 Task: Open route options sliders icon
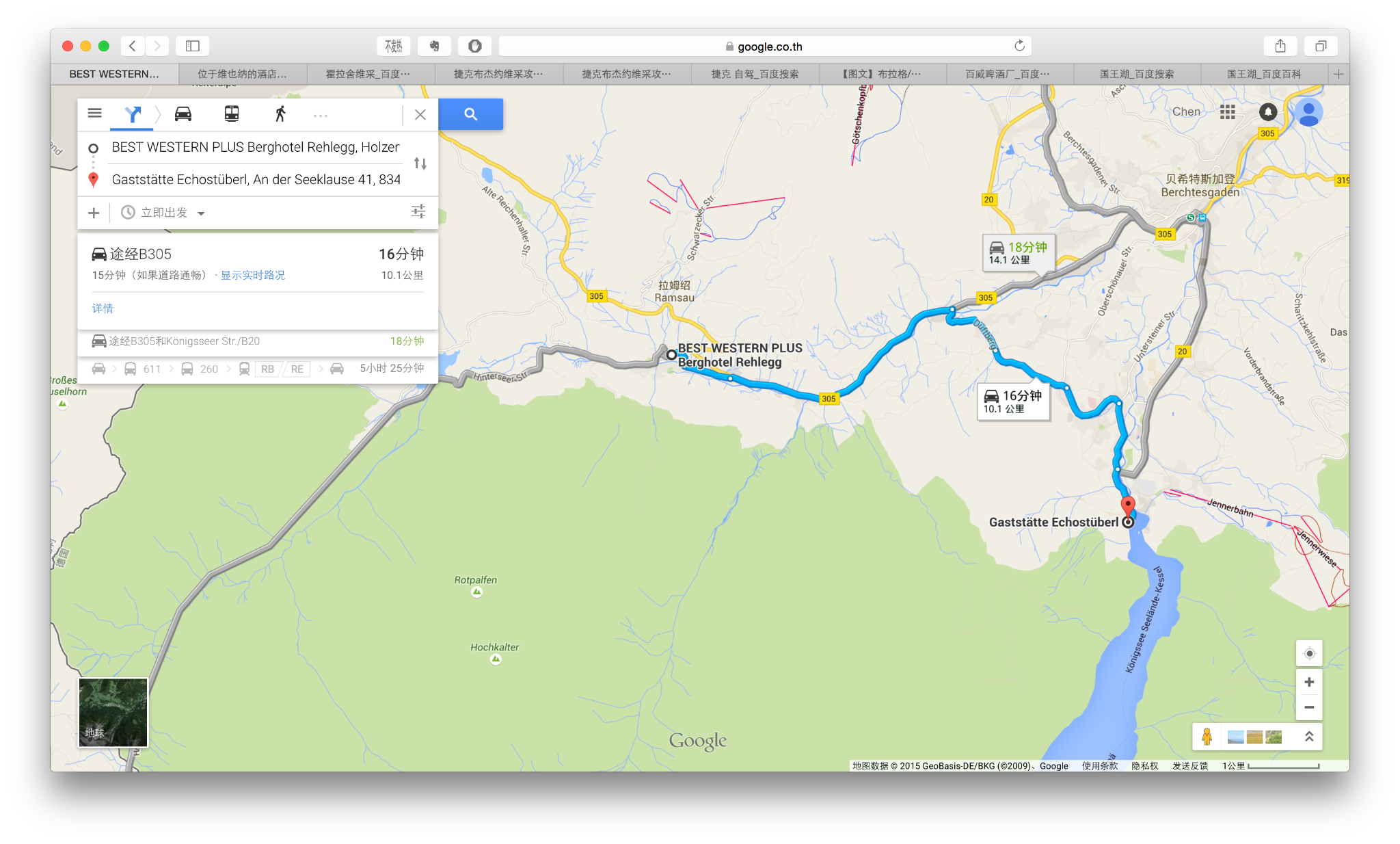418,211
